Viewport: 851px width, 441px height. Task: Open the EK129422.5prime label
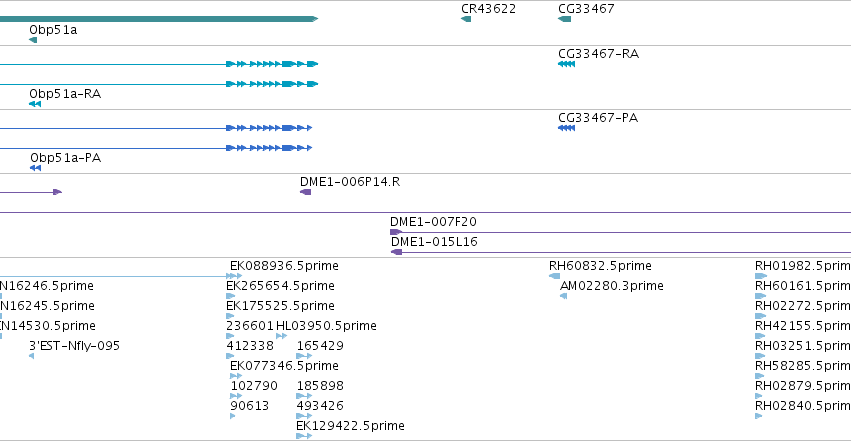350,426
